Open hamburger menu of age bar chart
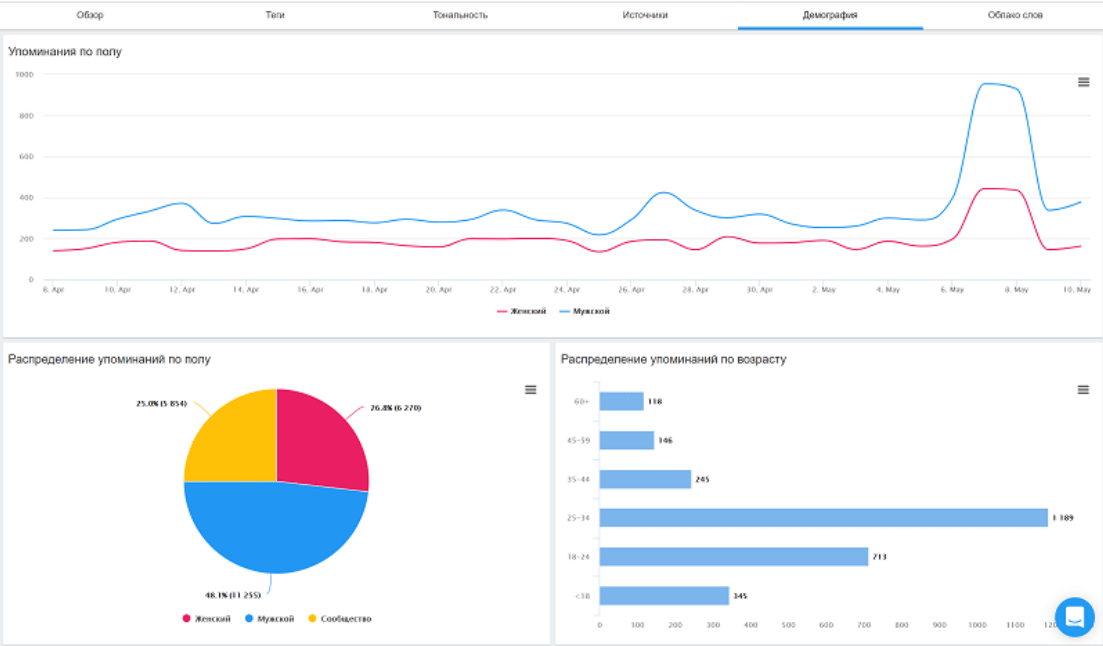 coord(1083,390)
